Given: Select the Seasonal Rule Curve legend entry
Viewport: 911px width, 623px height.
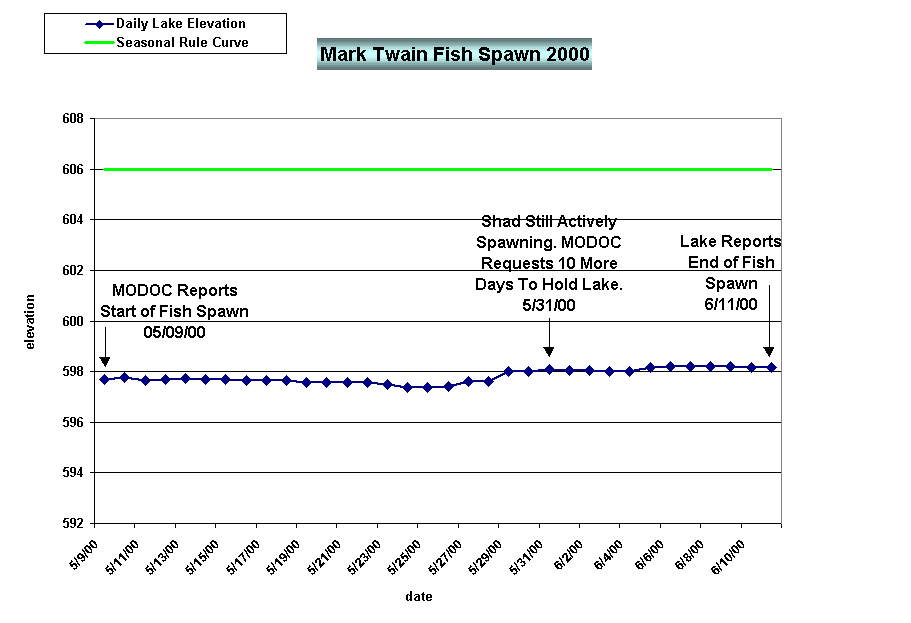Looking at the screenshot, I should (166, 42).
